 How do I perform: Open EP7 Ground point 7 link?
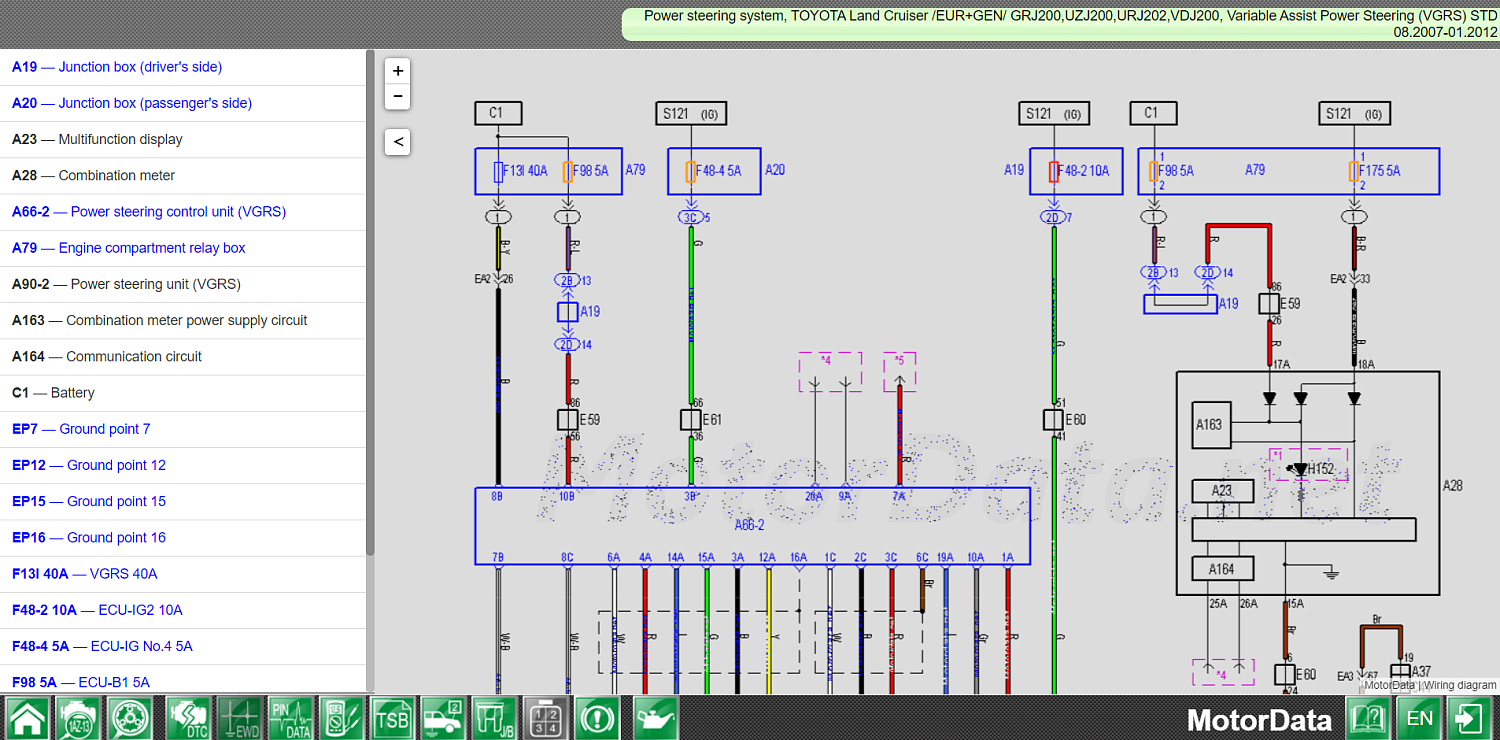coord(81,429)
